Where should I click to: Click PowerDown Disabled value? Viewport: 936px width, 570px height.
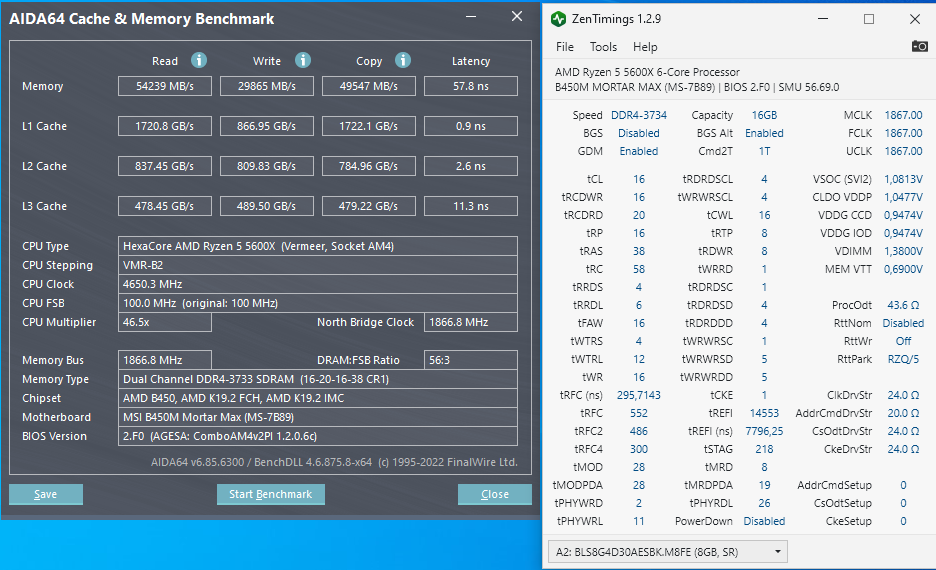764,521
